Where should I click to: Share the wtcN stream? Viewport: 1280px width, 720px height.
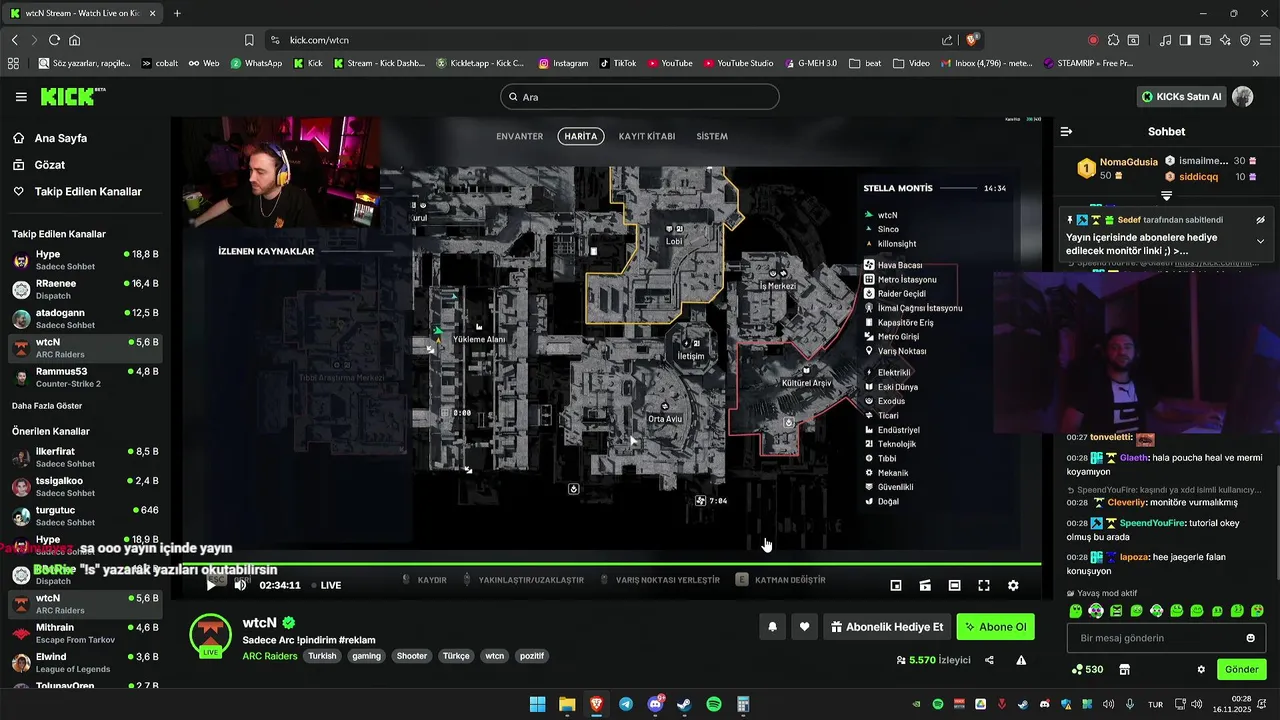click(989, 660)
